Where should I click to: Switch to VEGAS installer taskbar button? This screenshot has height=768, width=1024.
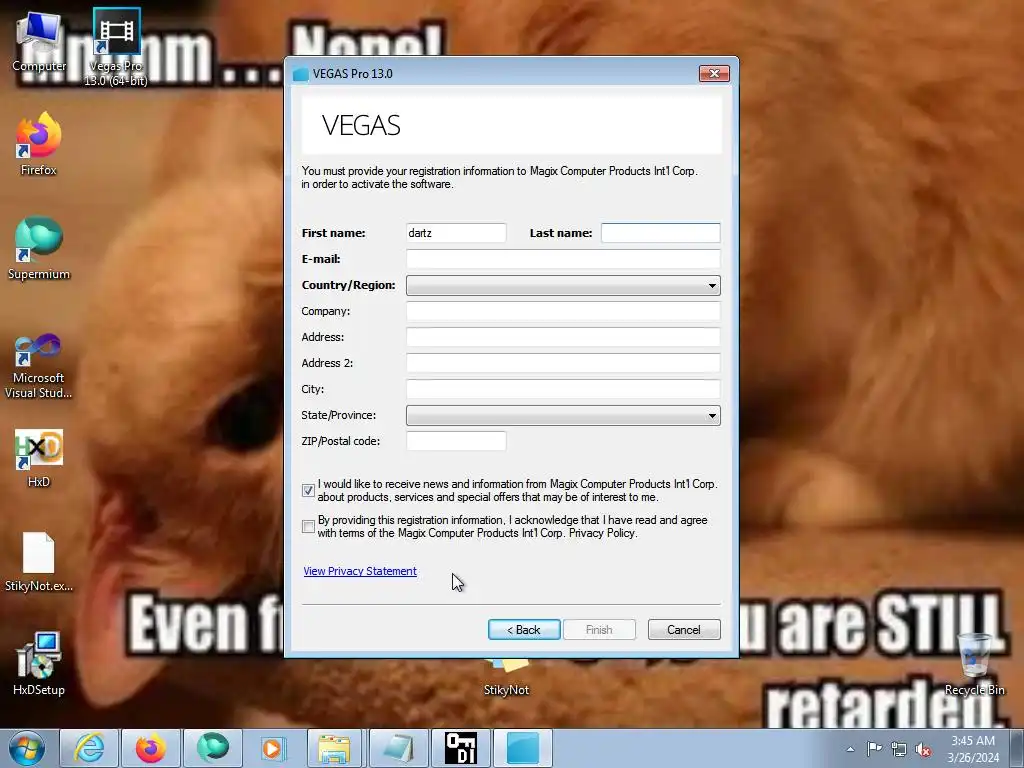(522, 748)
